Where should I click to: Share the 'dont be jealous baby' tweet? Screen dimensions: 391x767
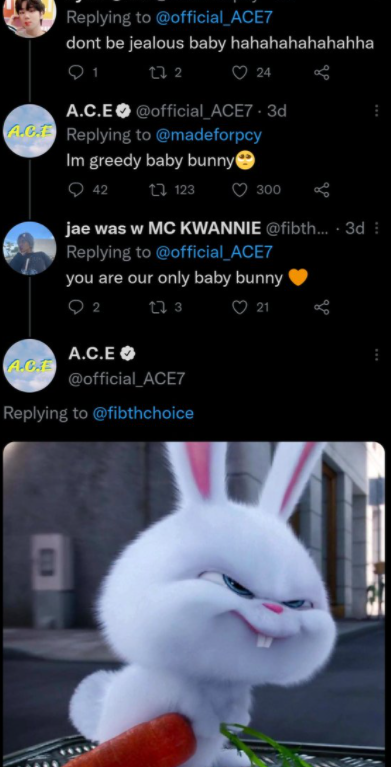pos(322,73)
